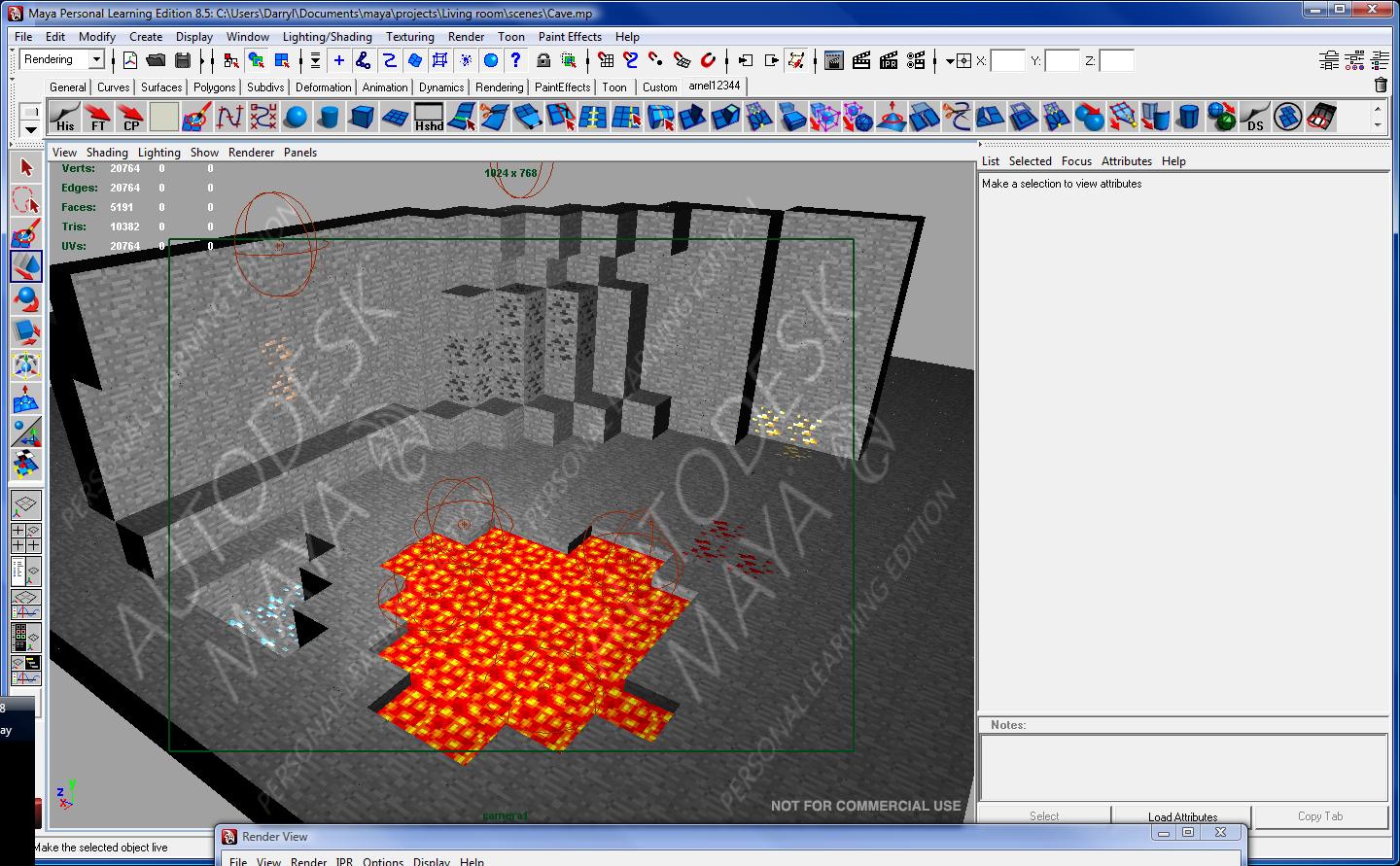Toggle Snap to Points icon
The image size is (1400, 866).
tap(656, 60)
